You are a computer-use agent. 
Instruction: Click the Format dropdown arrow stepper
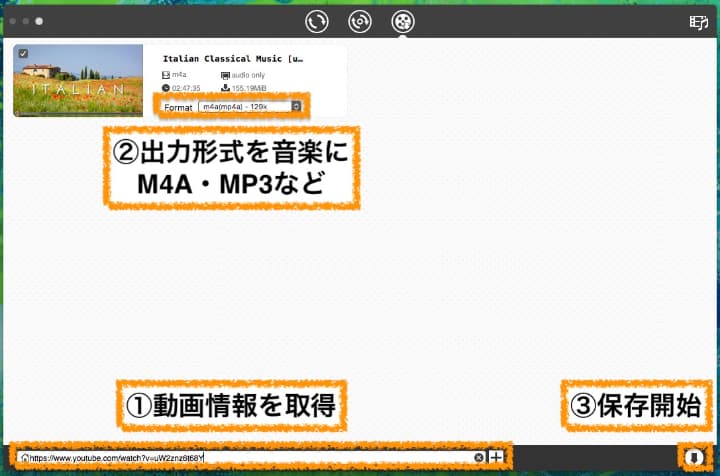click(297, 106)
